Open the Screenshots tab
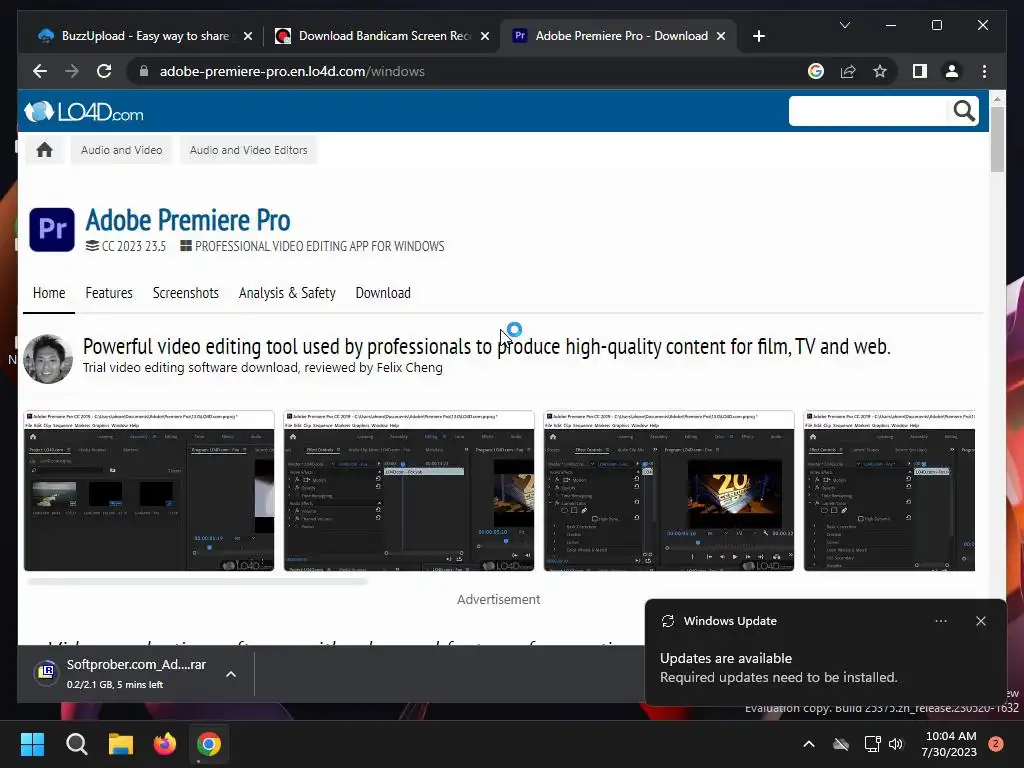Image resolution: width=1024 pixels, height=768 pixels. pos(185,293)
